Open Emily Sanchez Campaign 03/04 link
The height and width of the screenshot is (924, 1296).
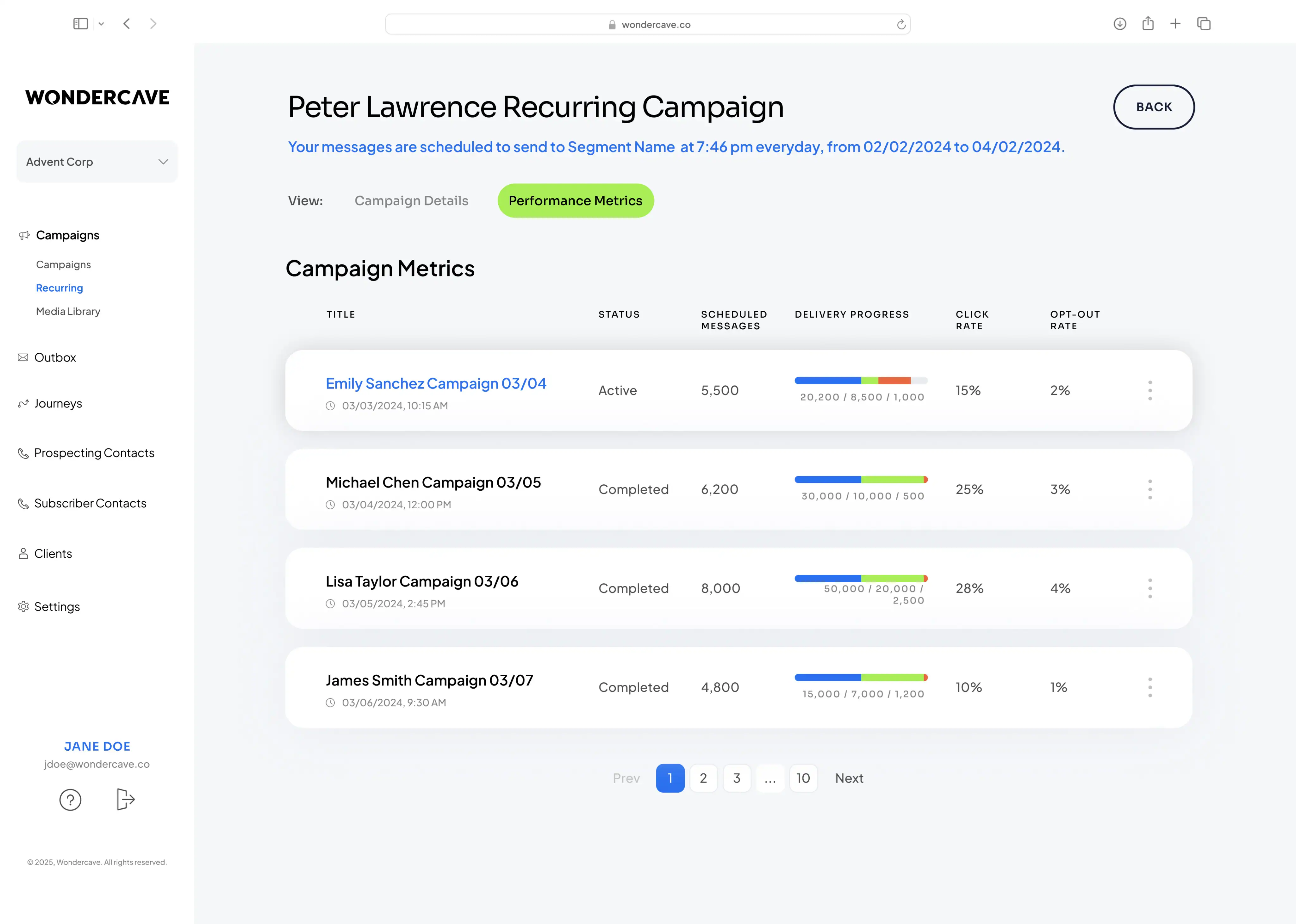436,383
